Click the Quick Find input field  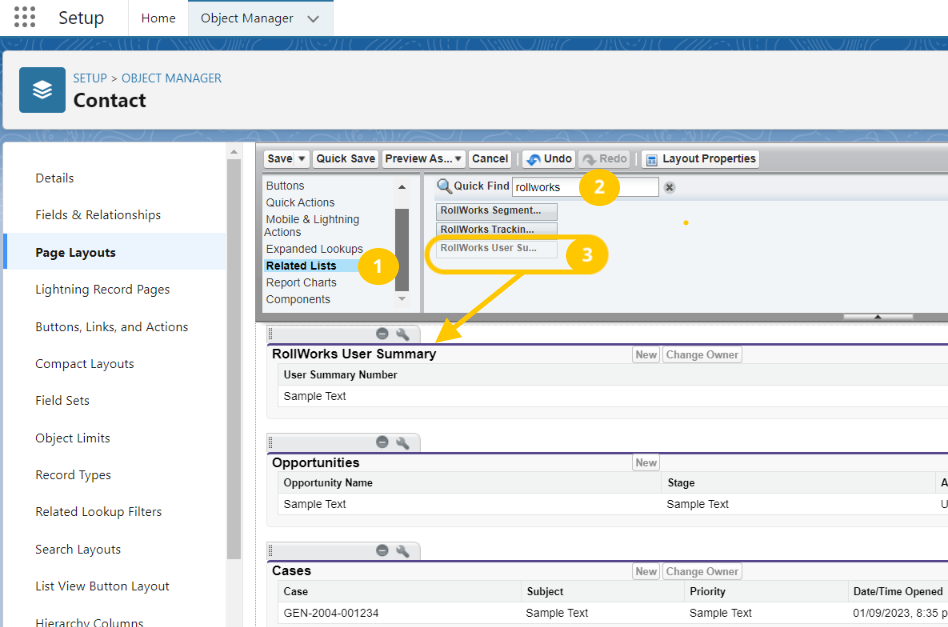pyautogui.click(x=585, y=187)
